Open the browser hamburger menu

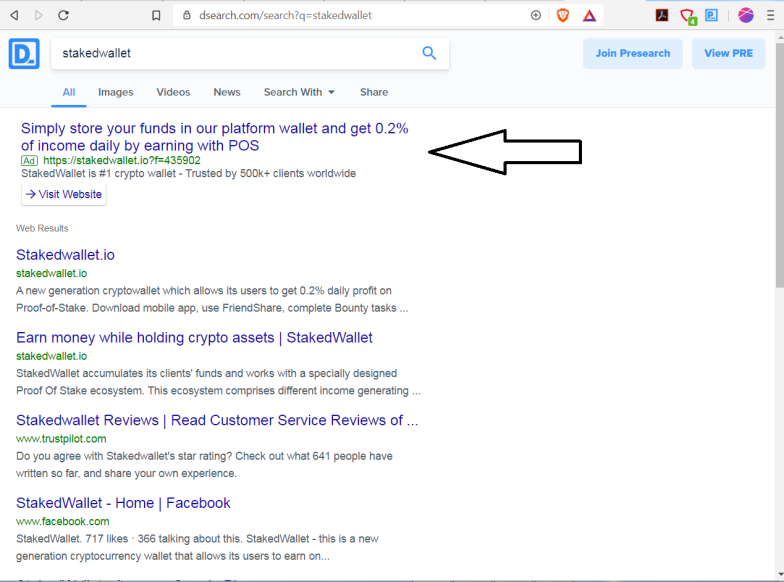pyautogui.click(x=770, y=16)
